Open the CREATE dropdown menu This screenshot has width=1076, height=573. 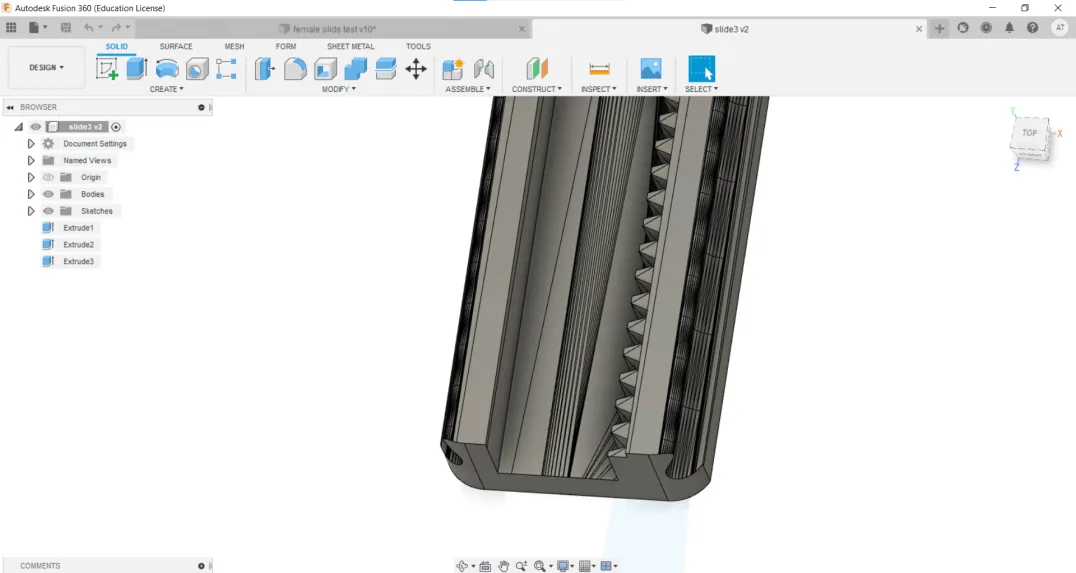167,89
